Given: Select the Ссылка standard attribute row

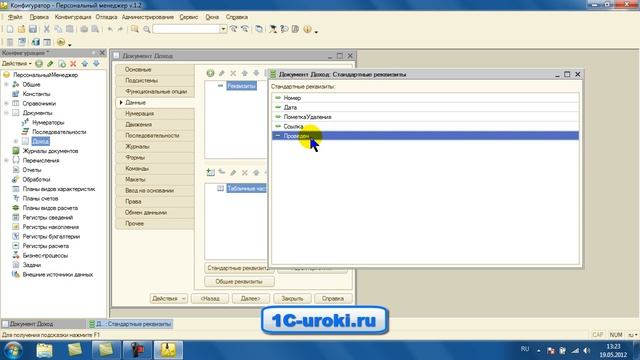Looking at the screenshot, I should click(425, 126).
